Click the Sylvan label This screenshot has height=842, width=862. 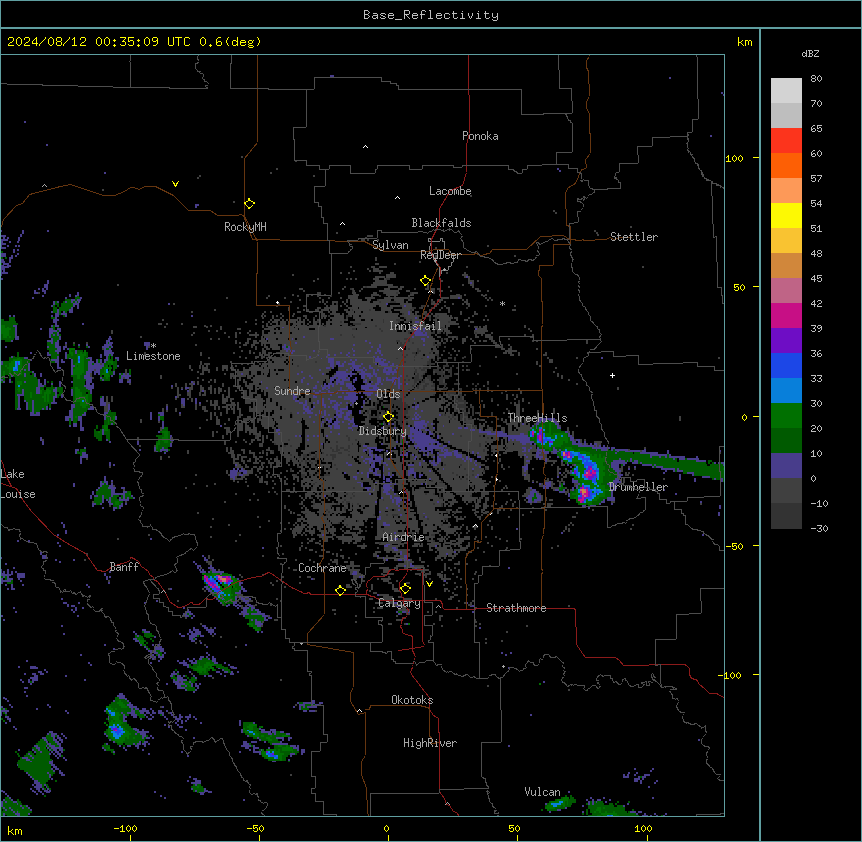pyautogui.click(x=390, y=245)
